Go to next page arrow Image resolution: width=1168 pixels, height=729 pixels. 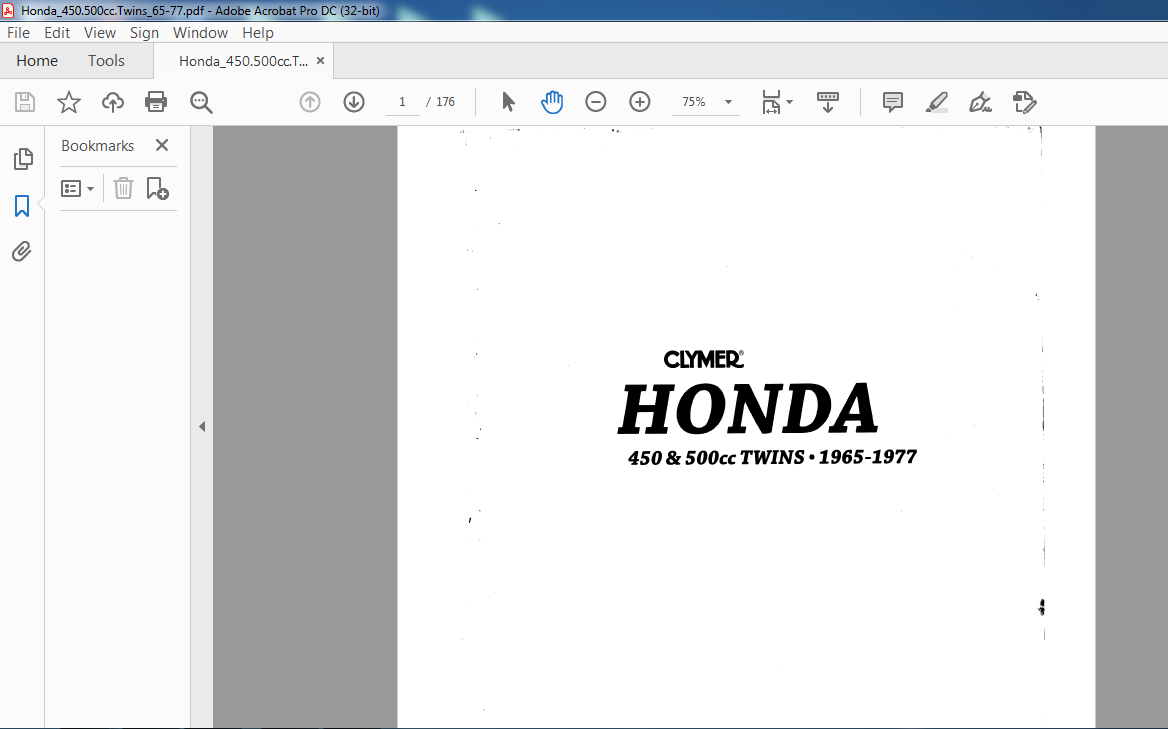pos(354,102)
